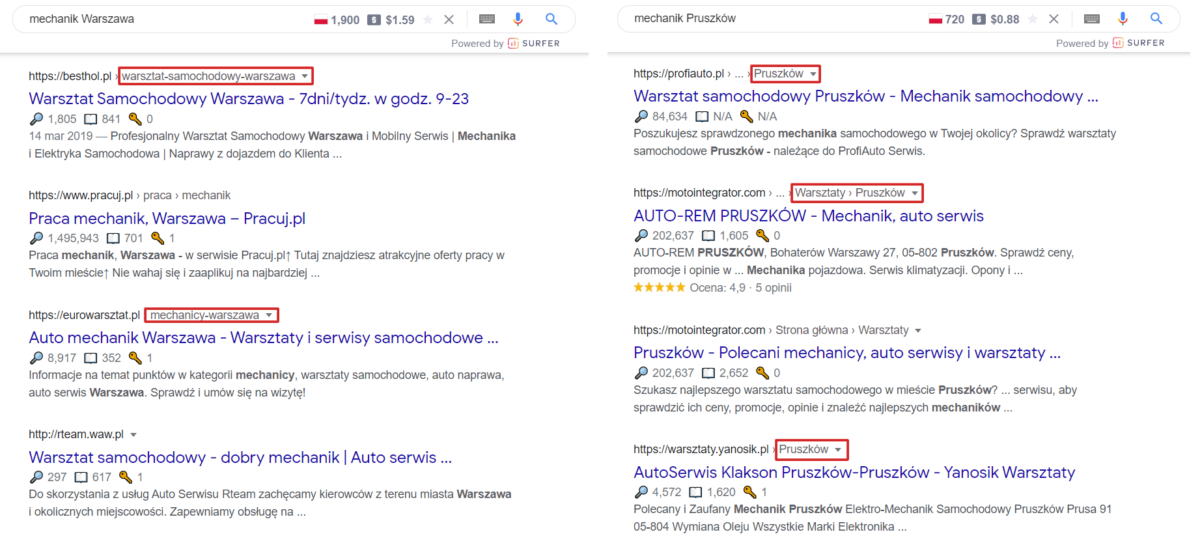Screen dimensions: 1200x543
Task: Clear the mechanik Warszawa query with X
Action: point(449,19)
